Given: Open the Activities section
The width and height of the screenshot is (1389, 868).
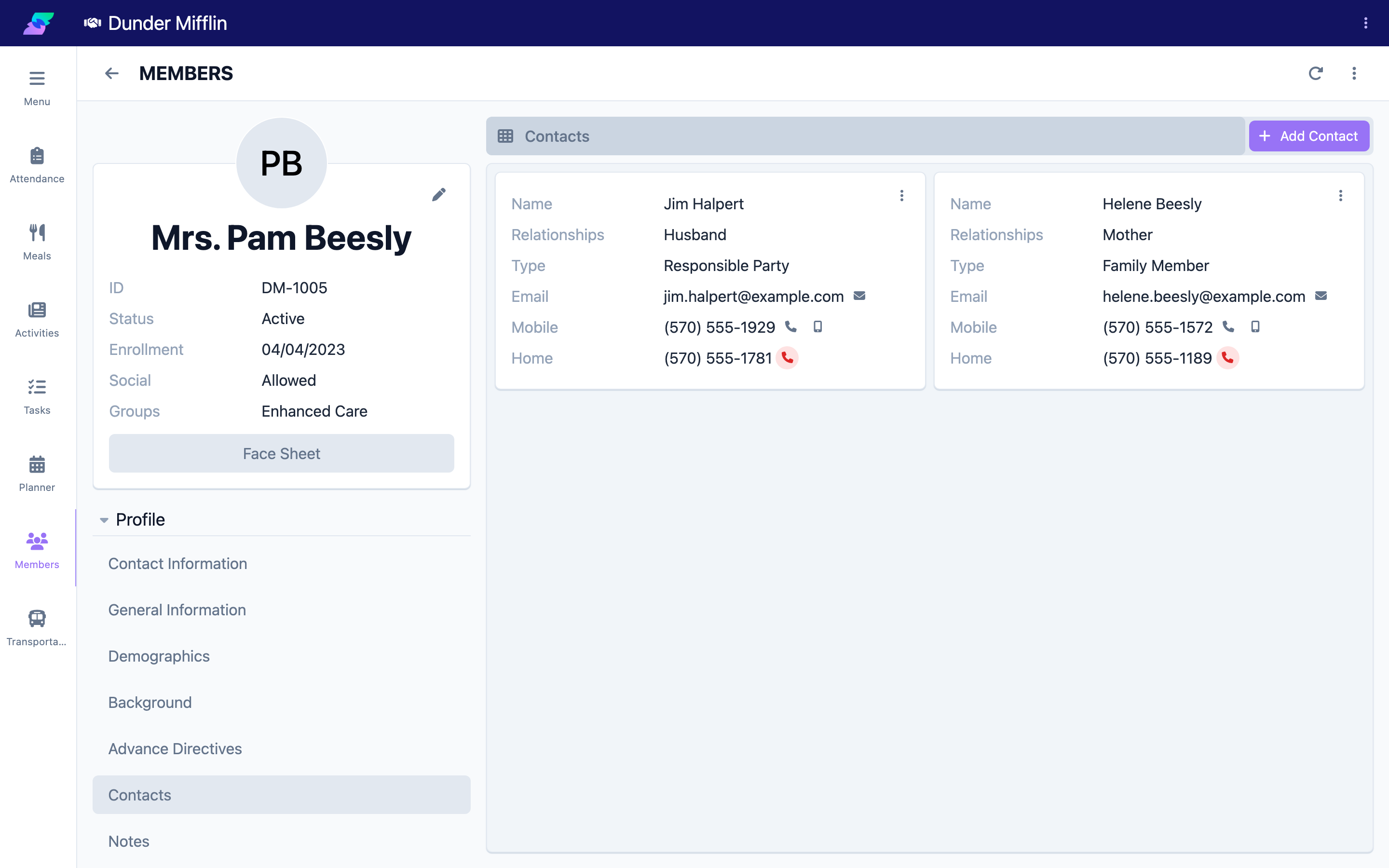Looking at the screenshot, I should (37, 320).
